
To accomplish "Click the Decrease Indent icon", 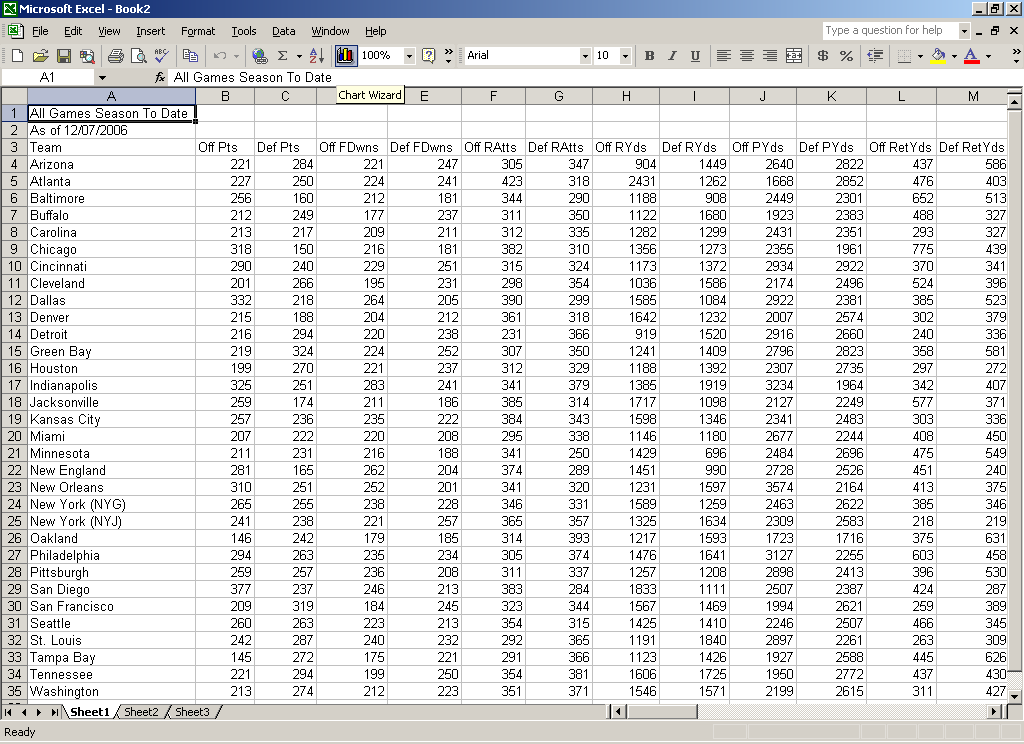I will pos(875,56).
